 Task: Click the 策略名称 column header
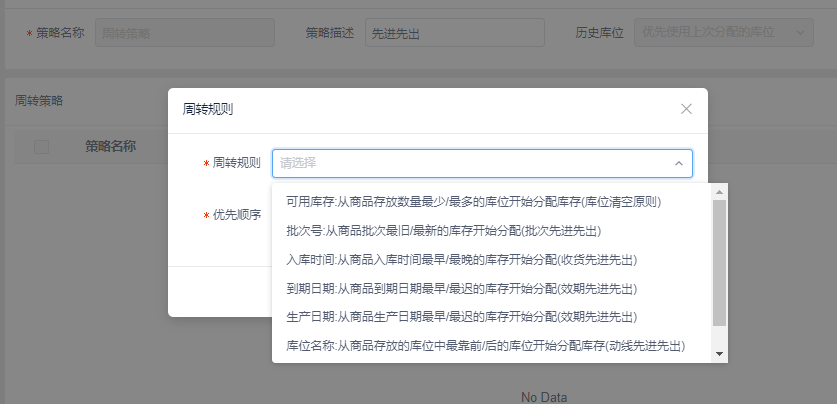[x=110, y=146]
